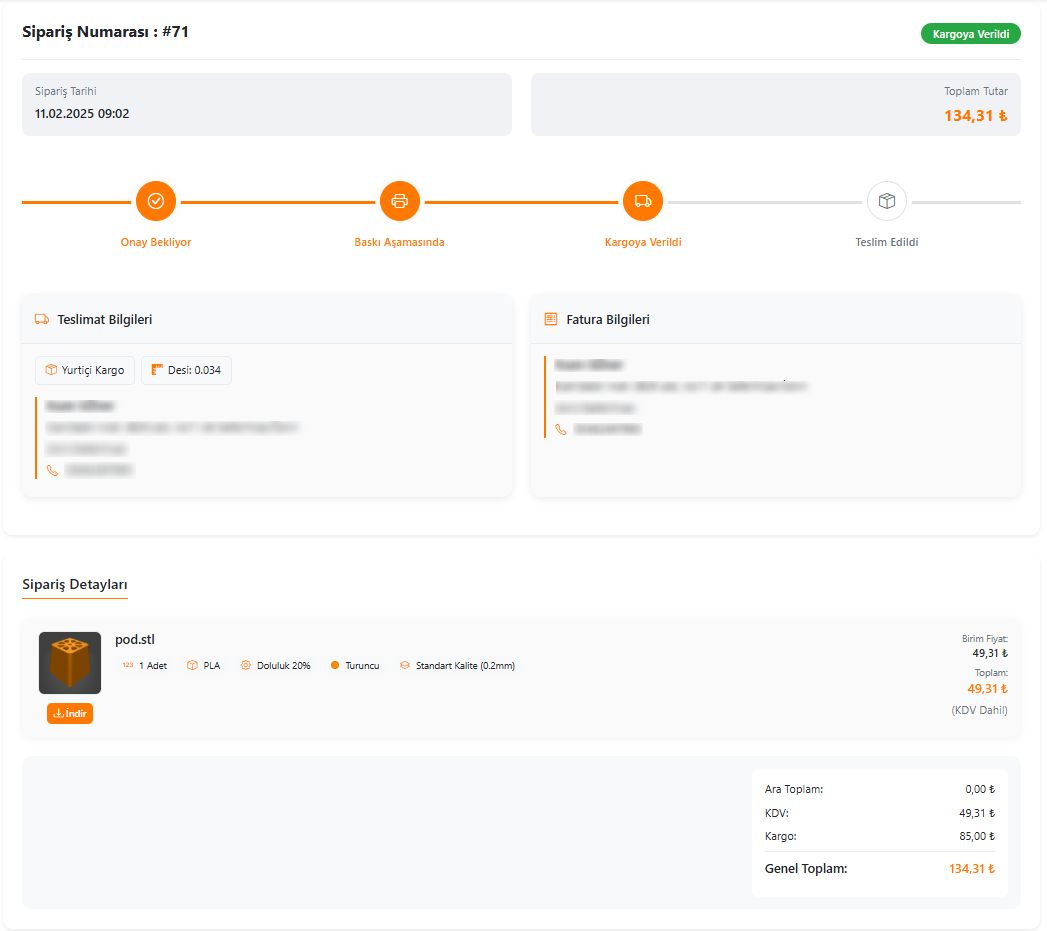The height and width of the screenshot is (931, 1047).
Task: Download pod.stl with the İndir button
Action: click(x=70, y=714)
